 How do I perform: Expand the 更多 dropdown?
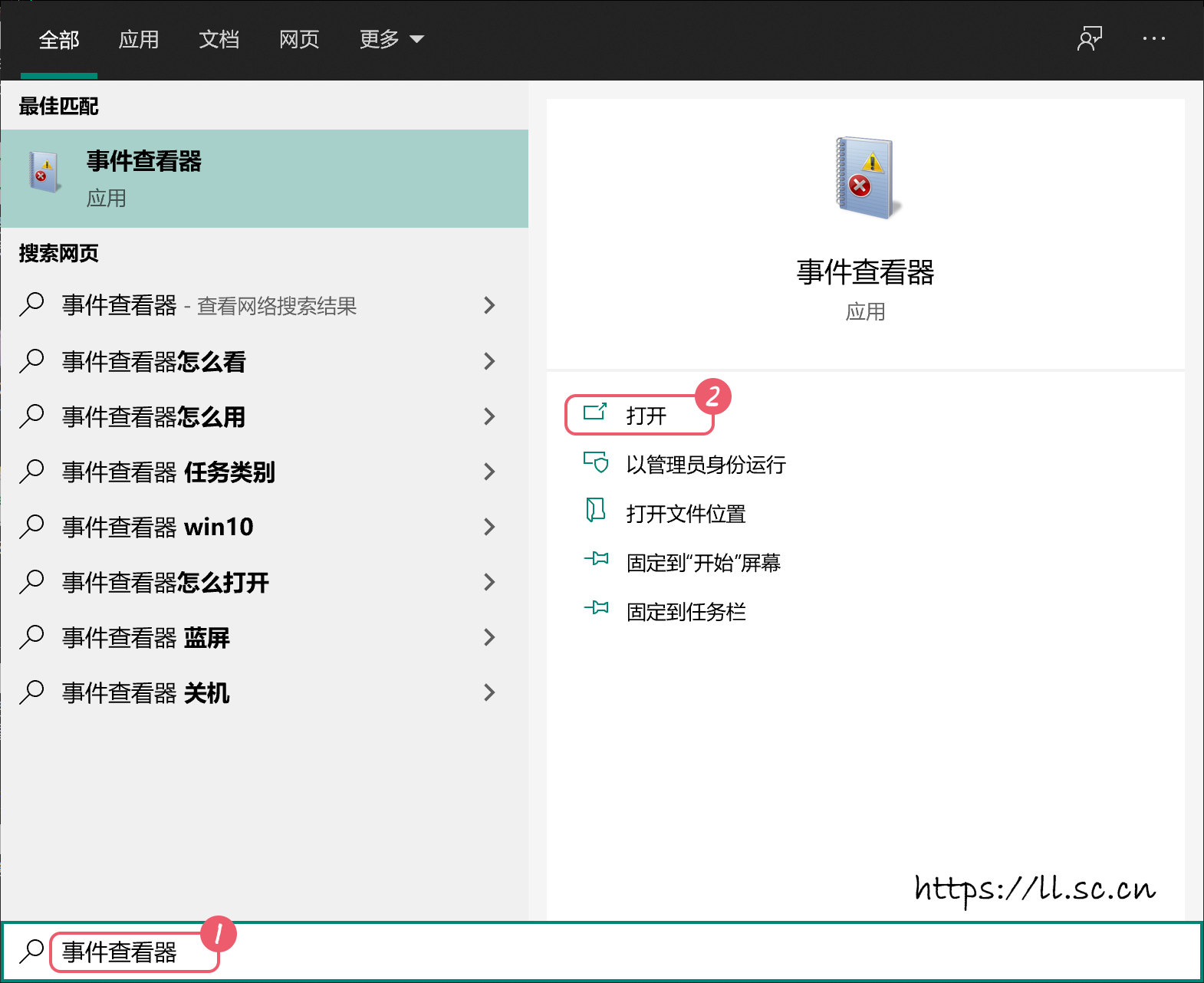[x=392, y=39]
